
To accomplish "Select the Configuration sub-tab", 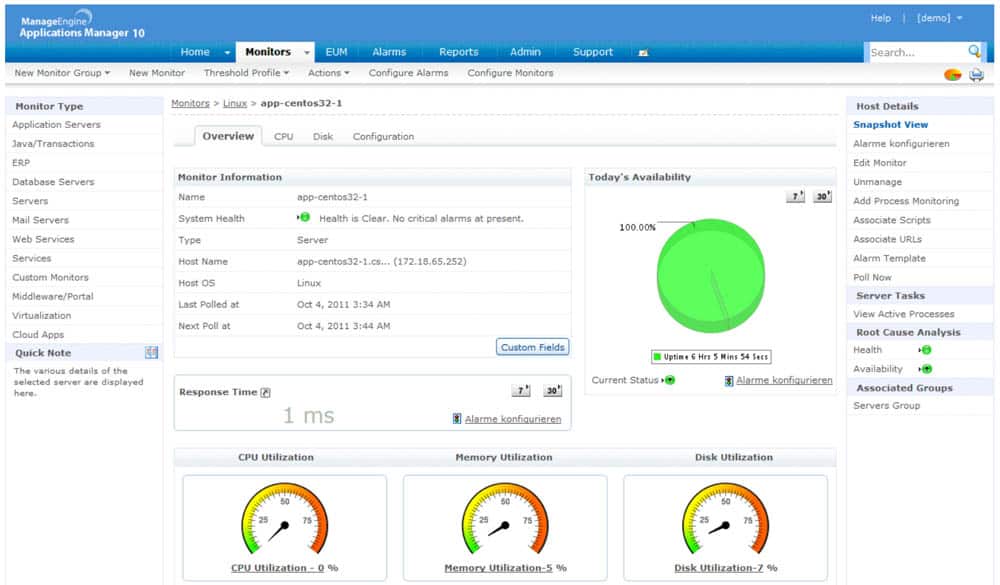I will [383, 137].
